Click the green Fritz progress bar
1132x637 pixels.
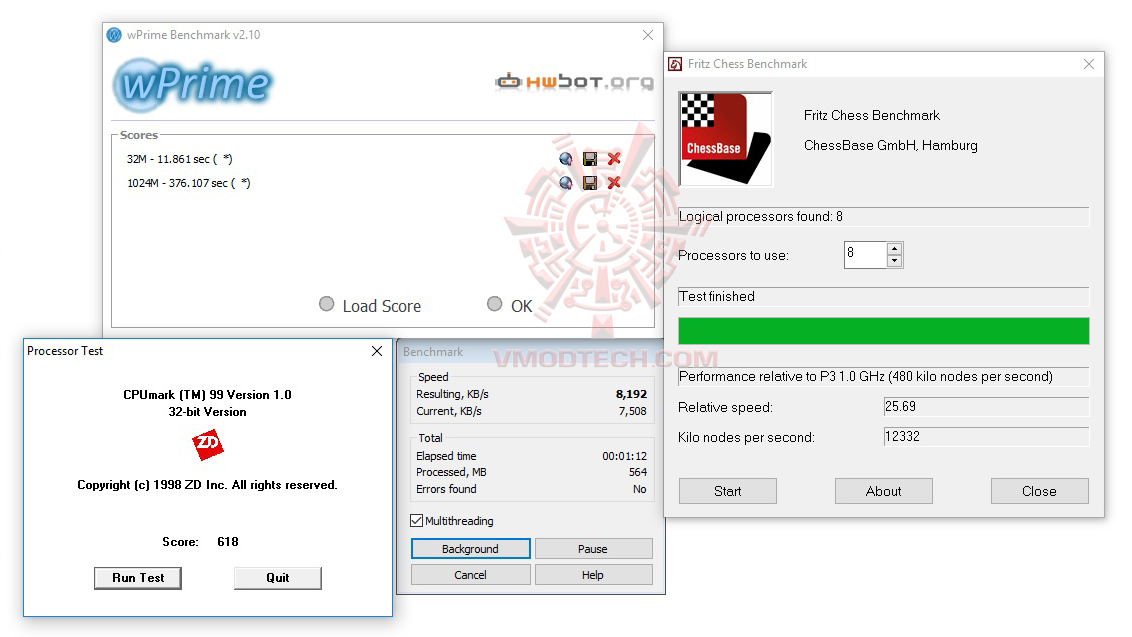[x=884, y=331]
